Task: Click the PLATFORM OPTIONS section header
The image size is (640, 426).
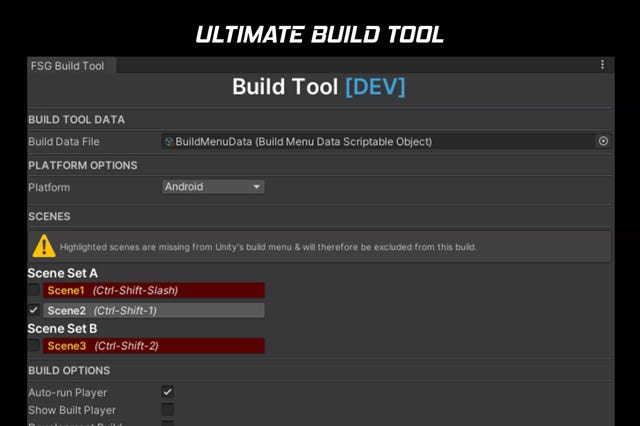Action: 83,165
